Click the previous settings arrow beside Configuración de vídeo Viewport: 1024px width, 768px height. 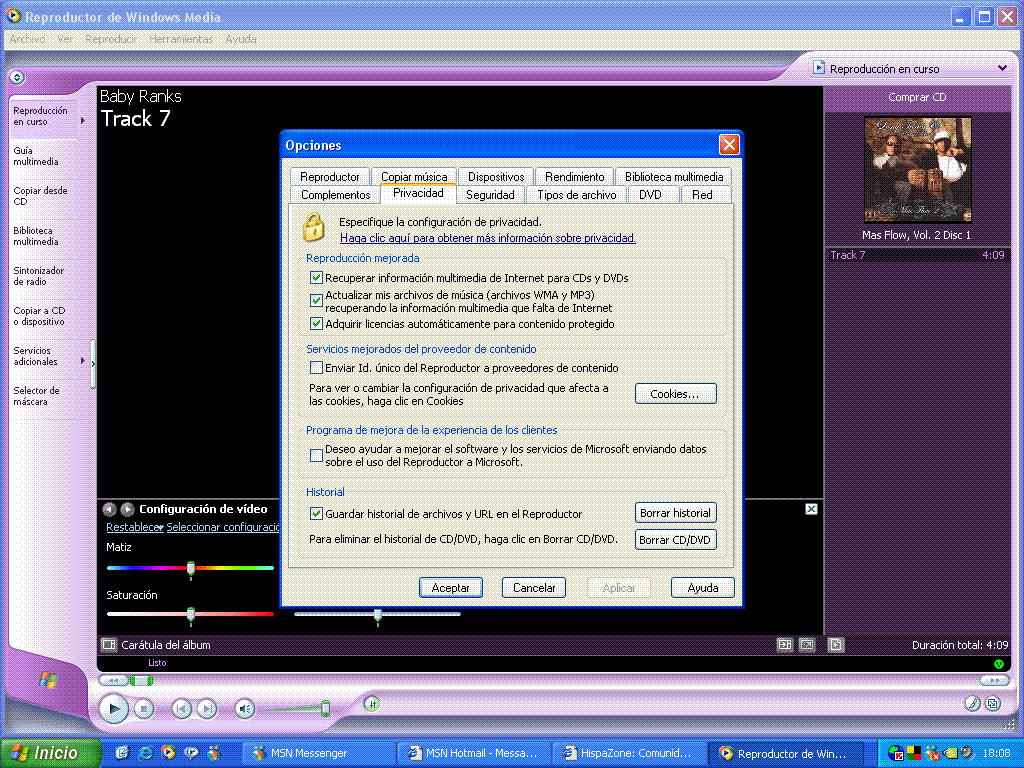click(x=110, y=509)
